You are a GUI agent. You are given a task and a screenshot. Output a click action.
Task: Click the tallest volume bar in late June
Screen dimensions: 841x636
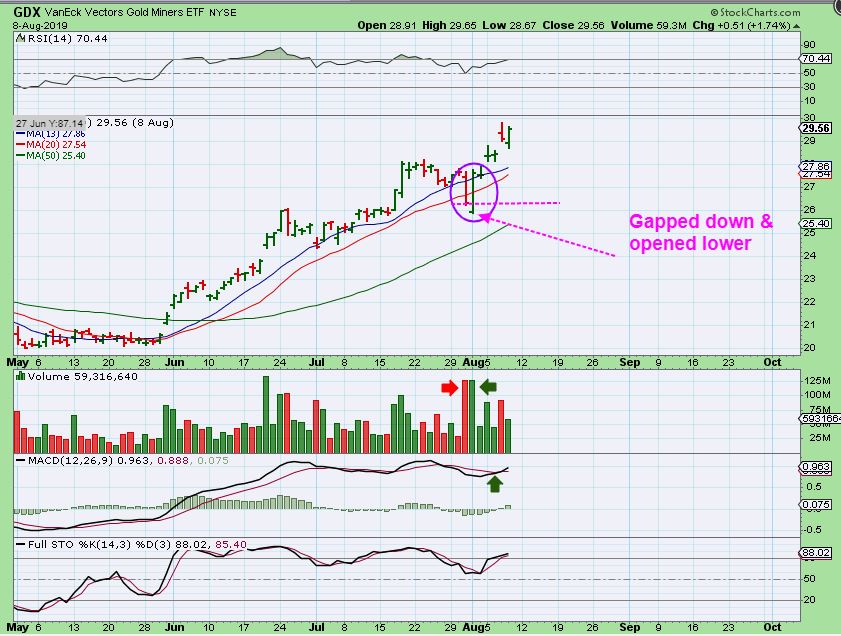pyautogui.click(x=265, y=415)
